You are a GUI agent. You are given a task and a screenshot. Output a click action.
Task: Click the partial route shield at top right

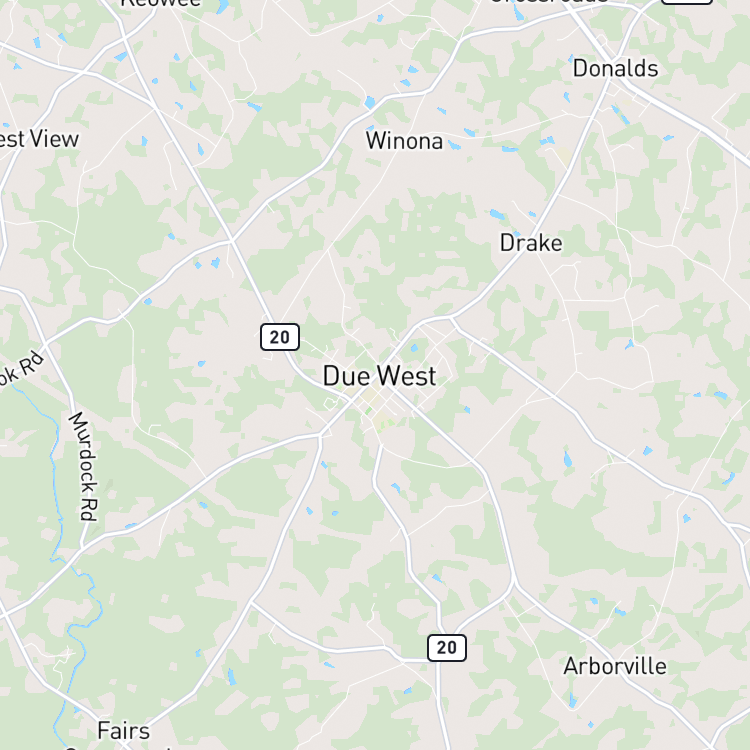tap(687, 2)
